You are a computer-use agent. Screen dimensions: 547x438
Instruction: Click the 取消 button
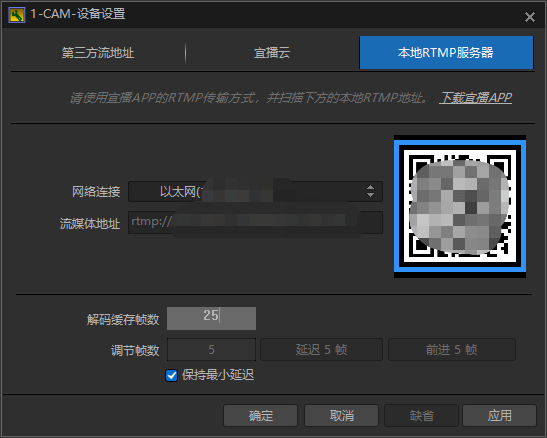(x=342, y=415)
